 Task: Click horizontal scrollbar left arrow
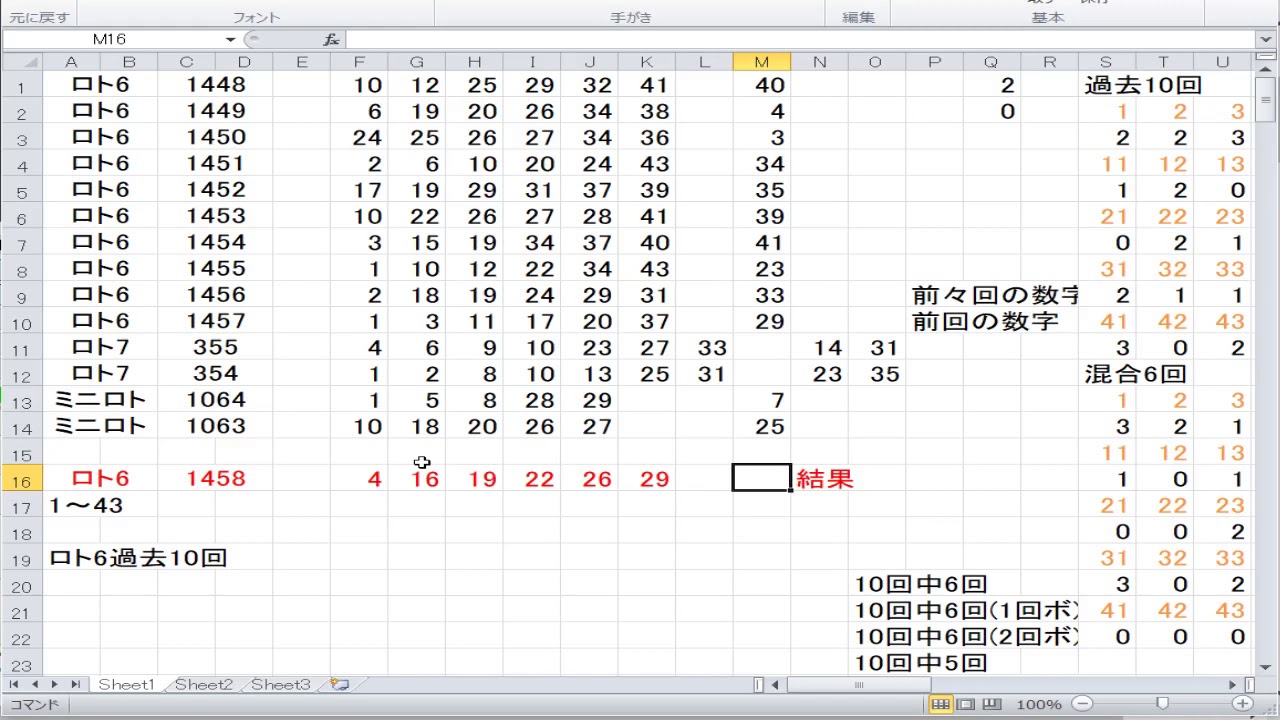pos(775,685)
